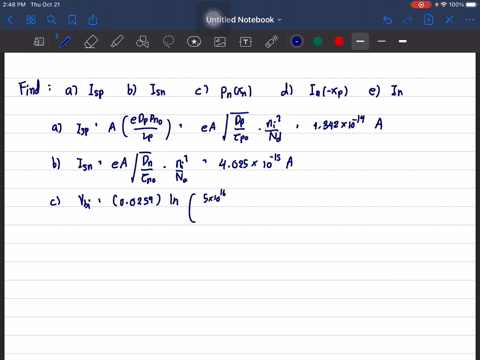Select the Lasso selection tool

[168, 42]
